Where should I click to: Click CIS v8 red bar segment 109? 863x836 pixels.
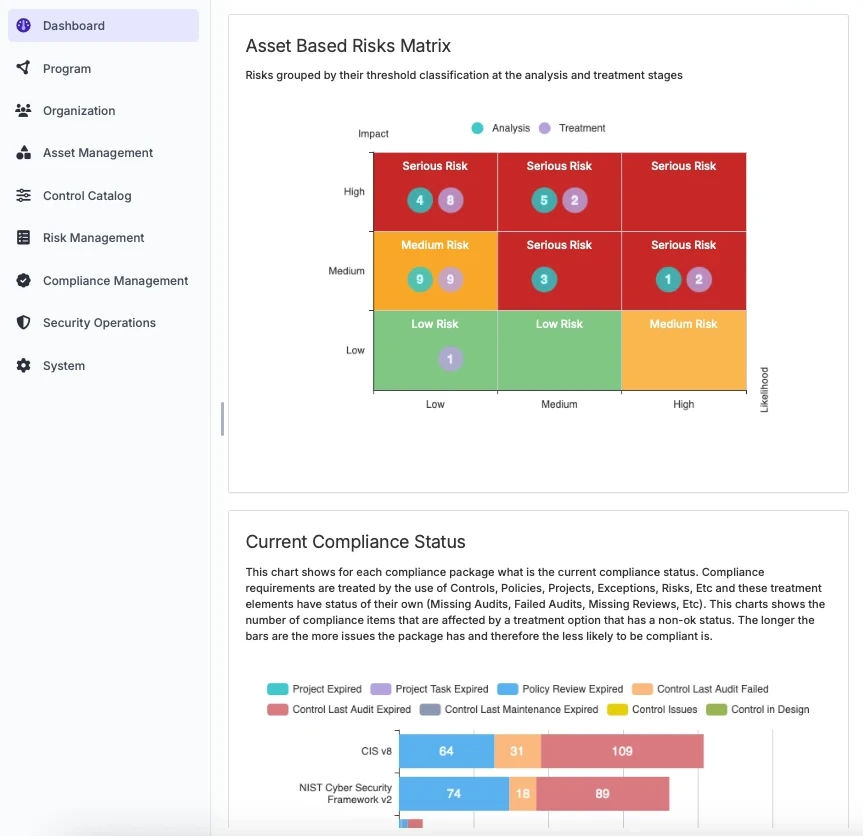[x=622, y=751]
